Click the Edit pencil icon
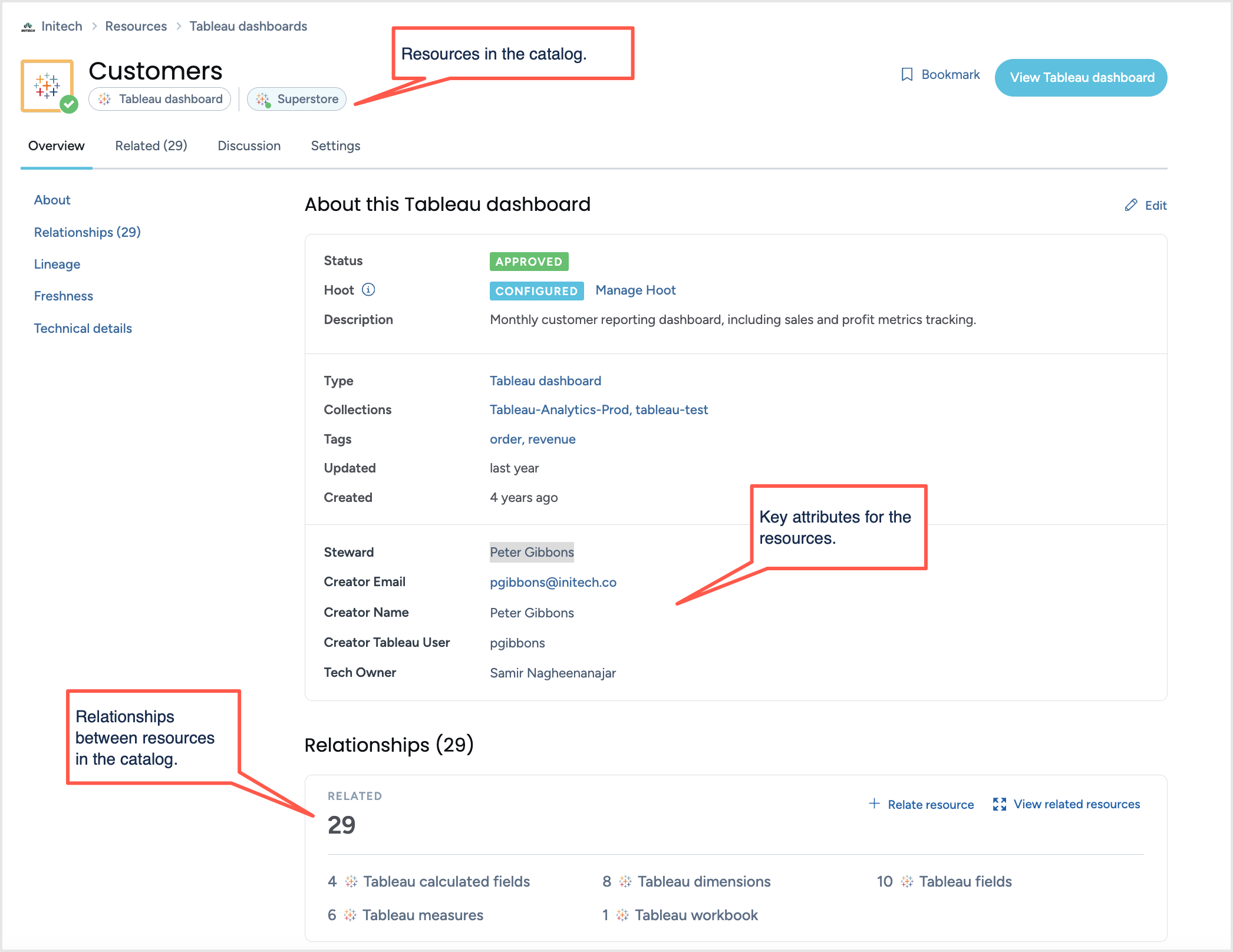 1130,205
